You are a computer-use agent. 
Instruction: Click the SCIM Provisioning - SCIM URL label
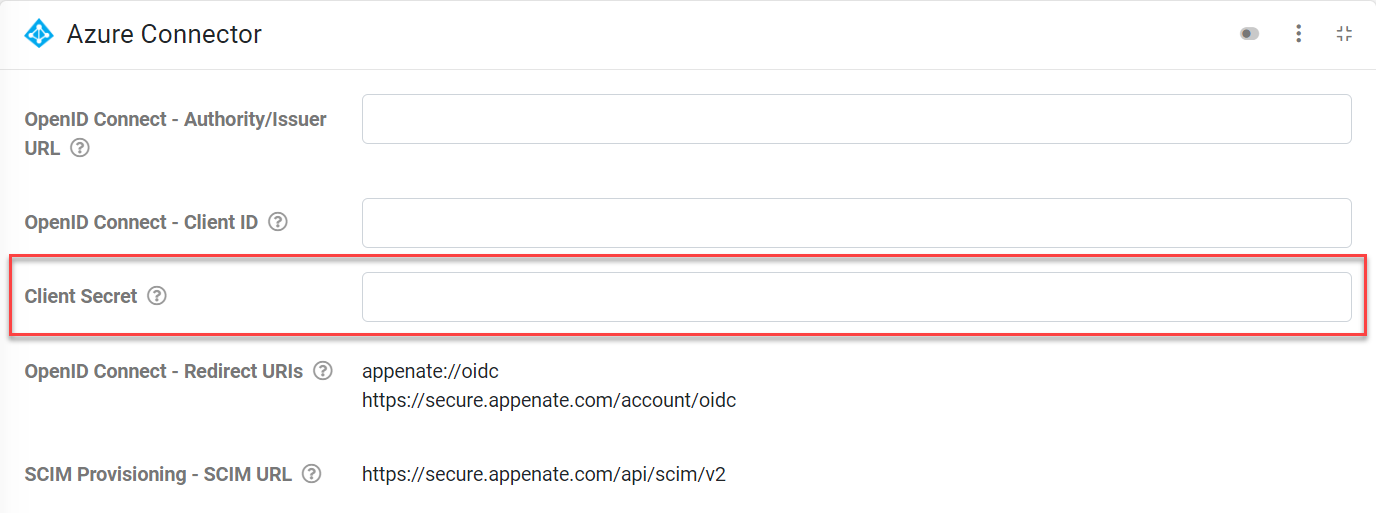point(158,474)
